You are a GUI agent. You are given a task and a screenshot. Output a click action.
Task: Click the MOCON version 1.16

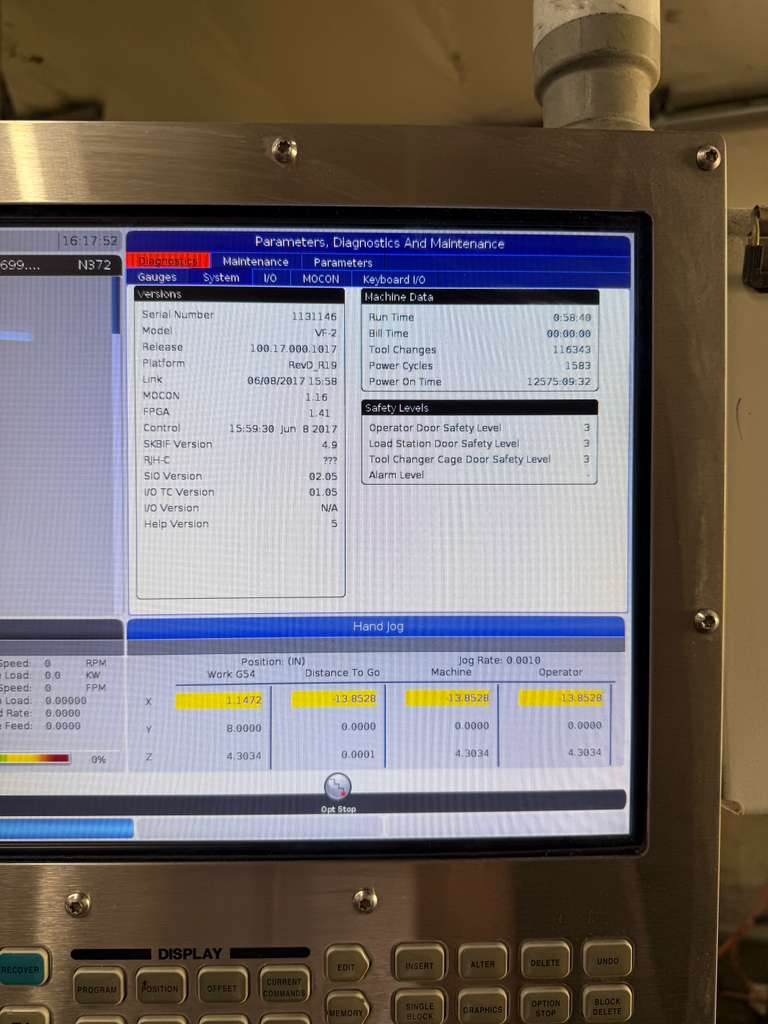[316, 397]
